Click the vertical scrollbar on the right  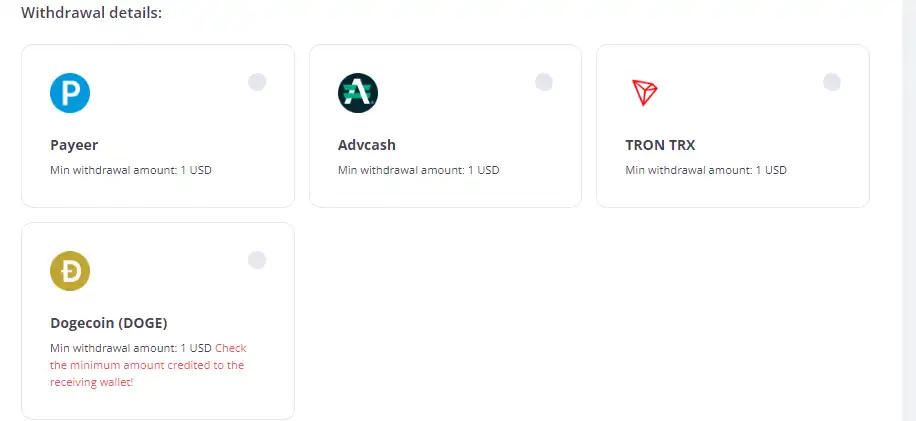[x=909, y=210]
